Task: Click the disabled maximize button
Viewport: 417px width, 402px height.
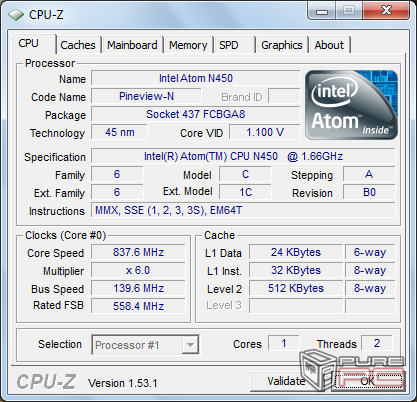Action: click(349, 11)
